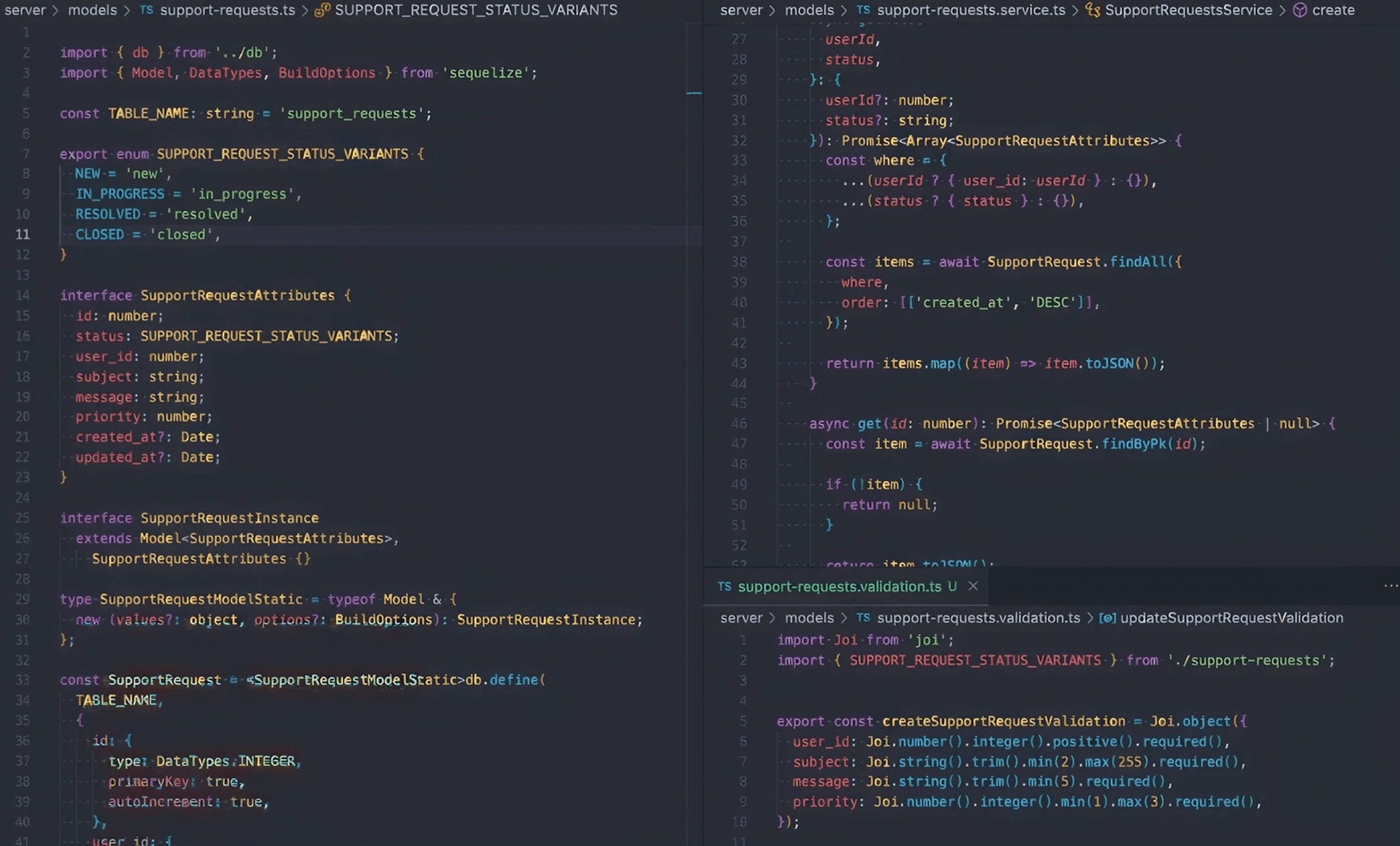1400x846 pixels.
Task: Click 'findByPk' method call in service.ts
Action: coord(1133,444)
